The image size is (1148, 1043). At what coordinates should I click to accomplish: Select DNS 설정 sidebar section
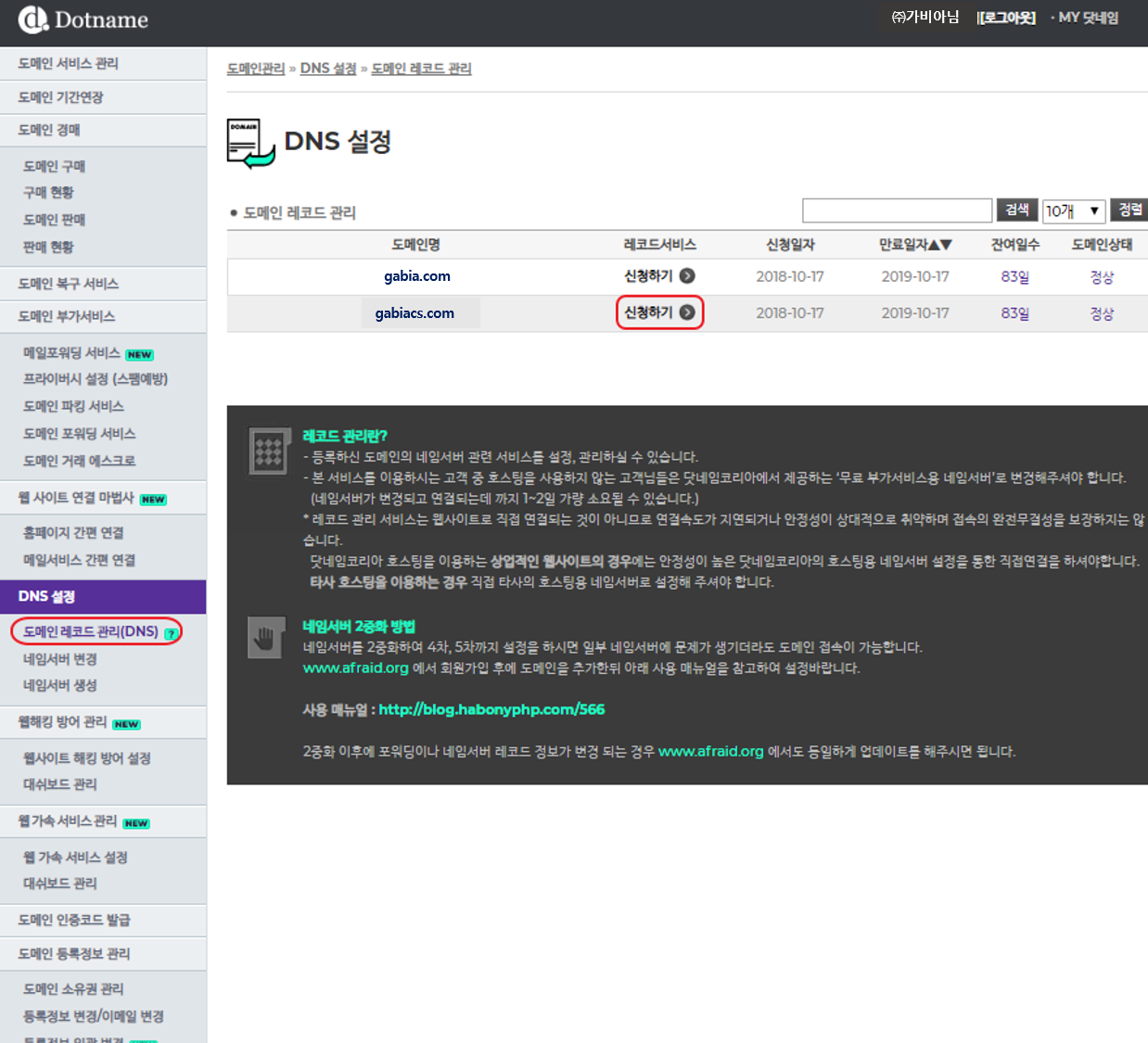103,597
